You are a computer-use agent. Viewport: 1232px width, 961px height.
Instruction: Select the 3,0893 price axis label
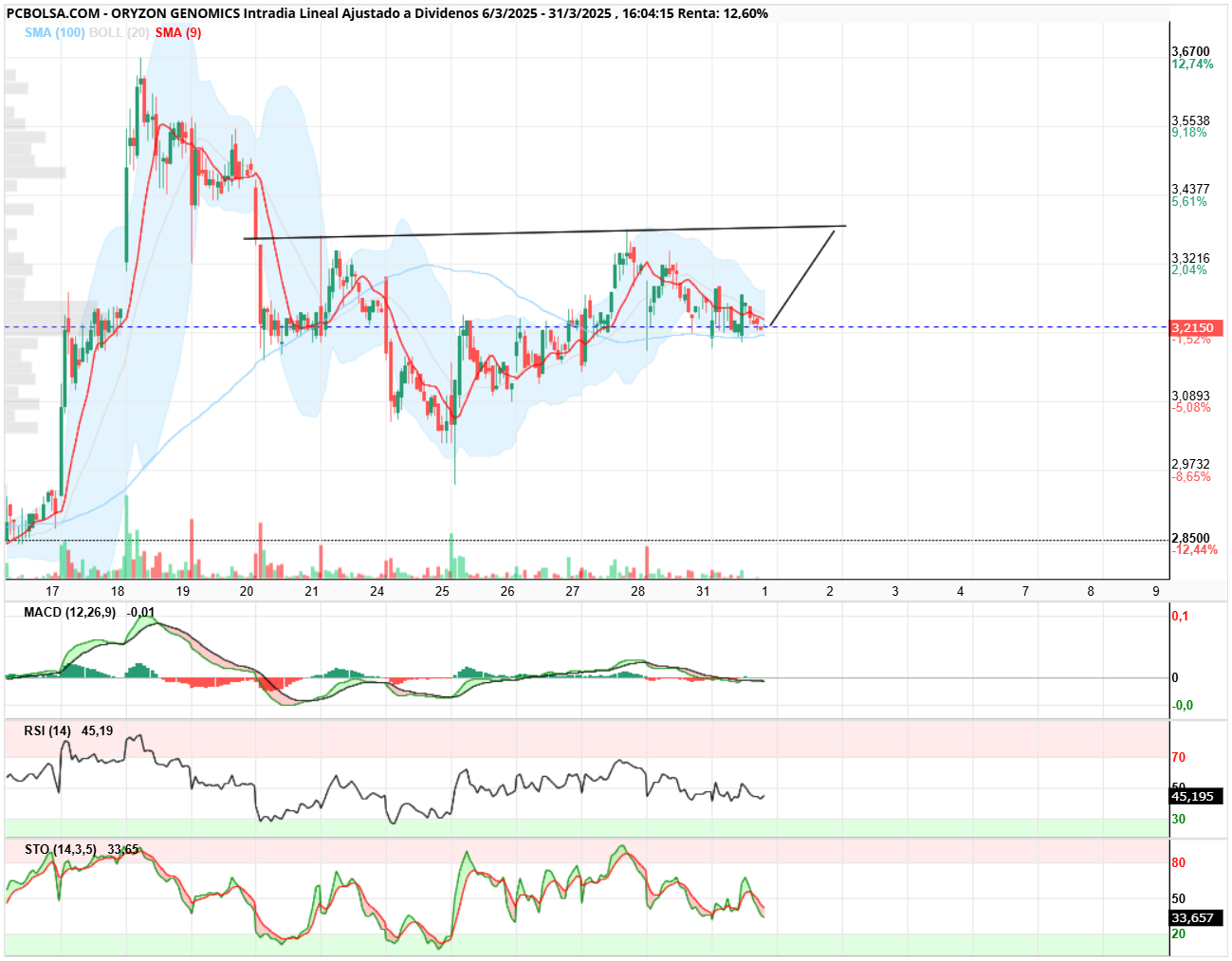pyautogui.click(x=1190, y=396)
